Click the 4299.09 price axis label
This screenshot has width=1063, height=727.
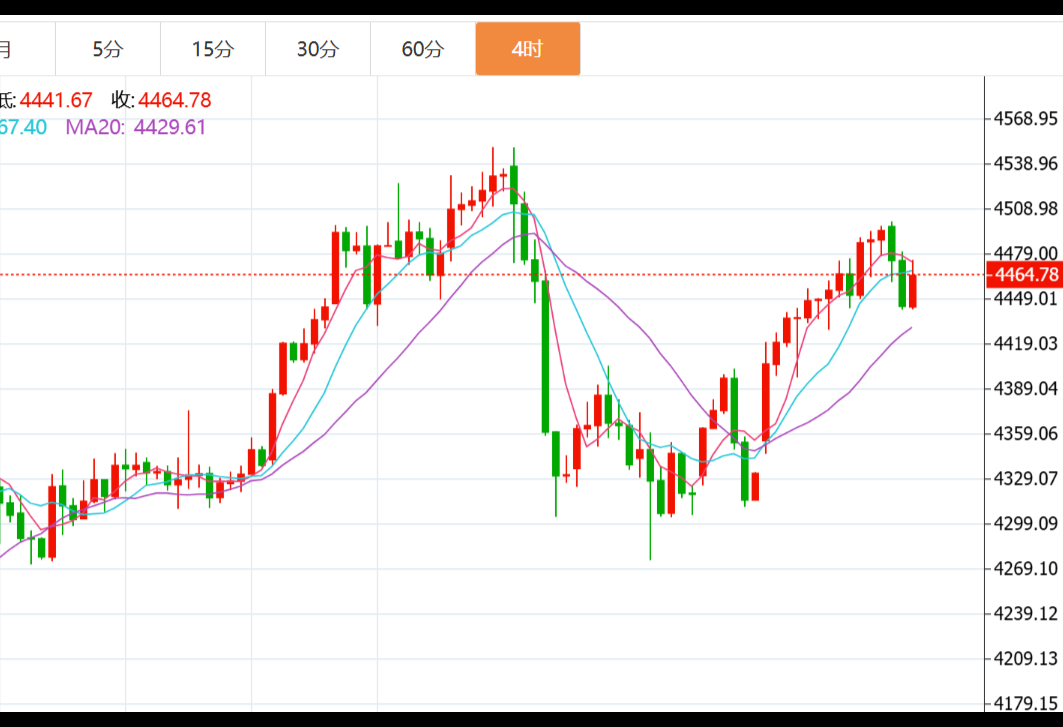[x=1025, y=524]
